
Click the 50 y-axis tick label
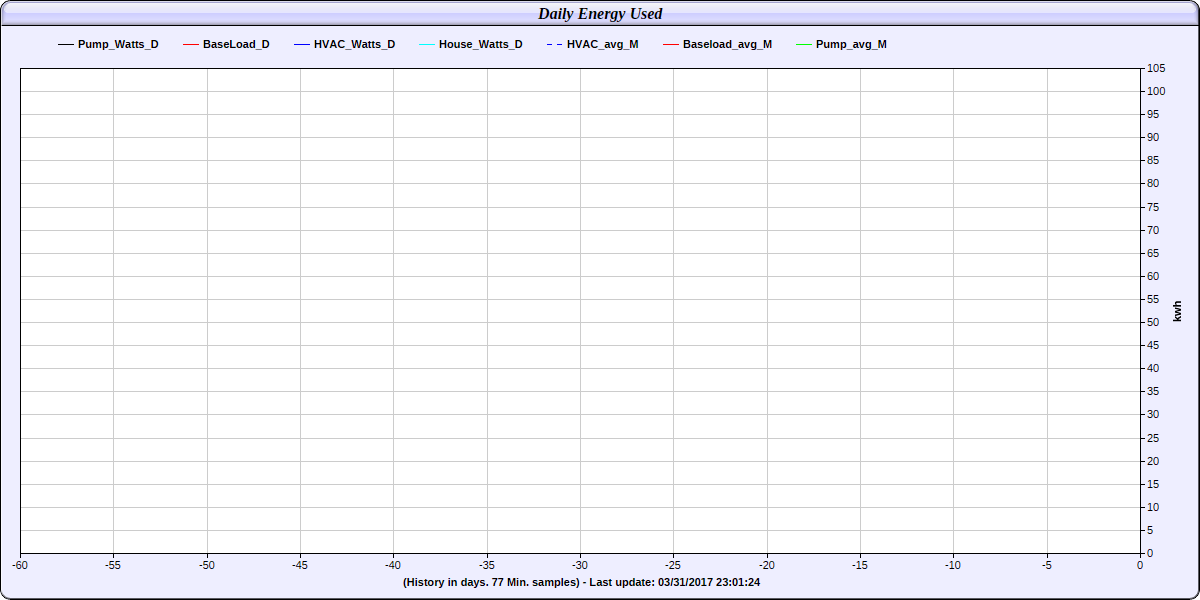[x=1153, y=322]
